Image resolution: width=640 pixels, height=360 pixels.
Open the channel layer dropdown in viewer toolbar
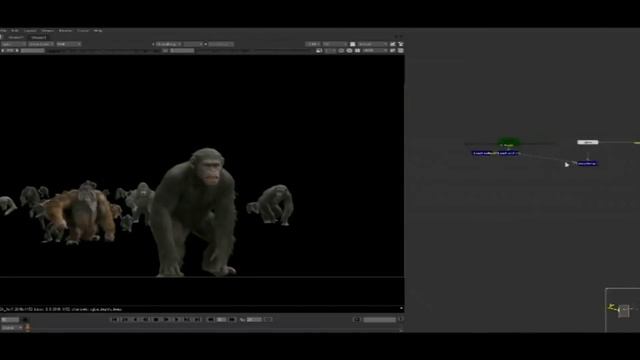point(13,44)
